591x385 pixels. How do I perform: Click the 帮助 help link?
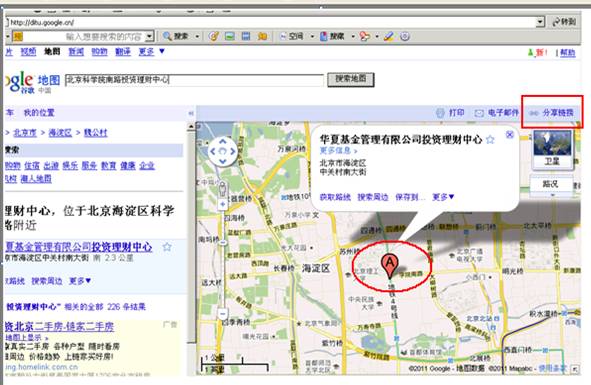568,53
